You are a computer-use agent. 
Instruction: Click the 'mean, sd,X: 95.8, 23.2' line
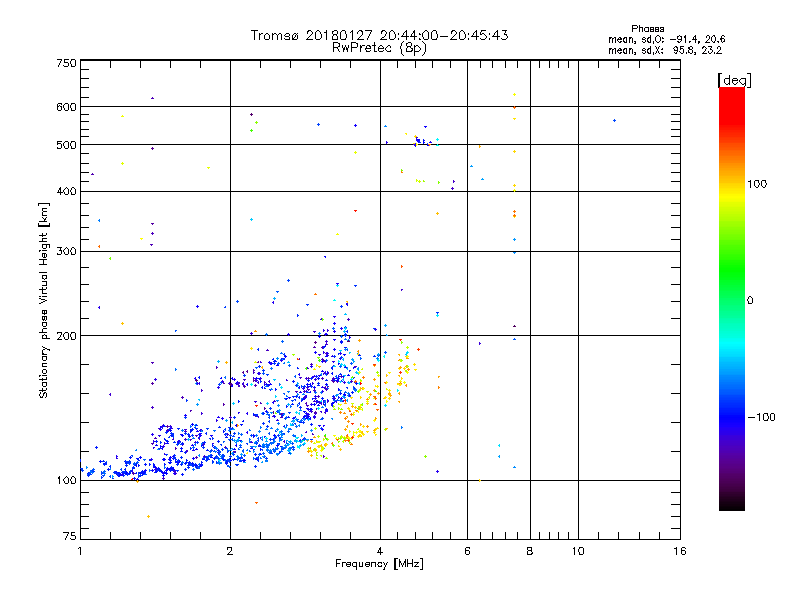(x=665, y=50)
